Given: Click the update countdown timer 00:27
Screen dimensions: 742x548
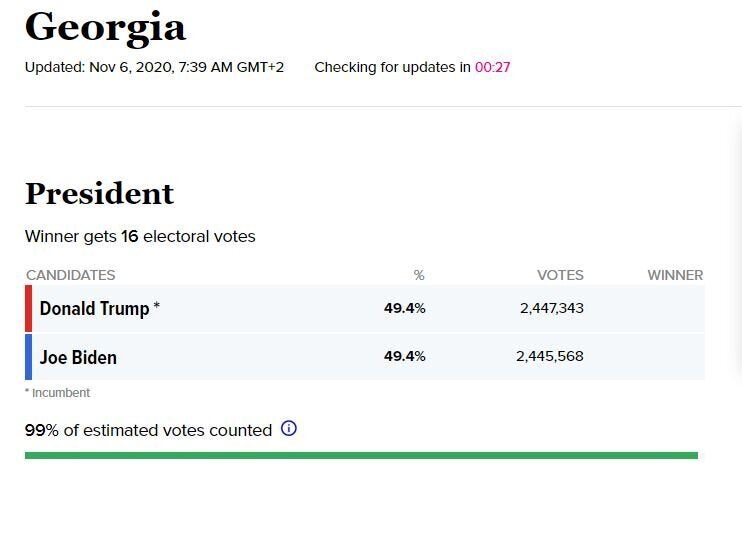Looking at the screenshot, I should pos(493,67).
